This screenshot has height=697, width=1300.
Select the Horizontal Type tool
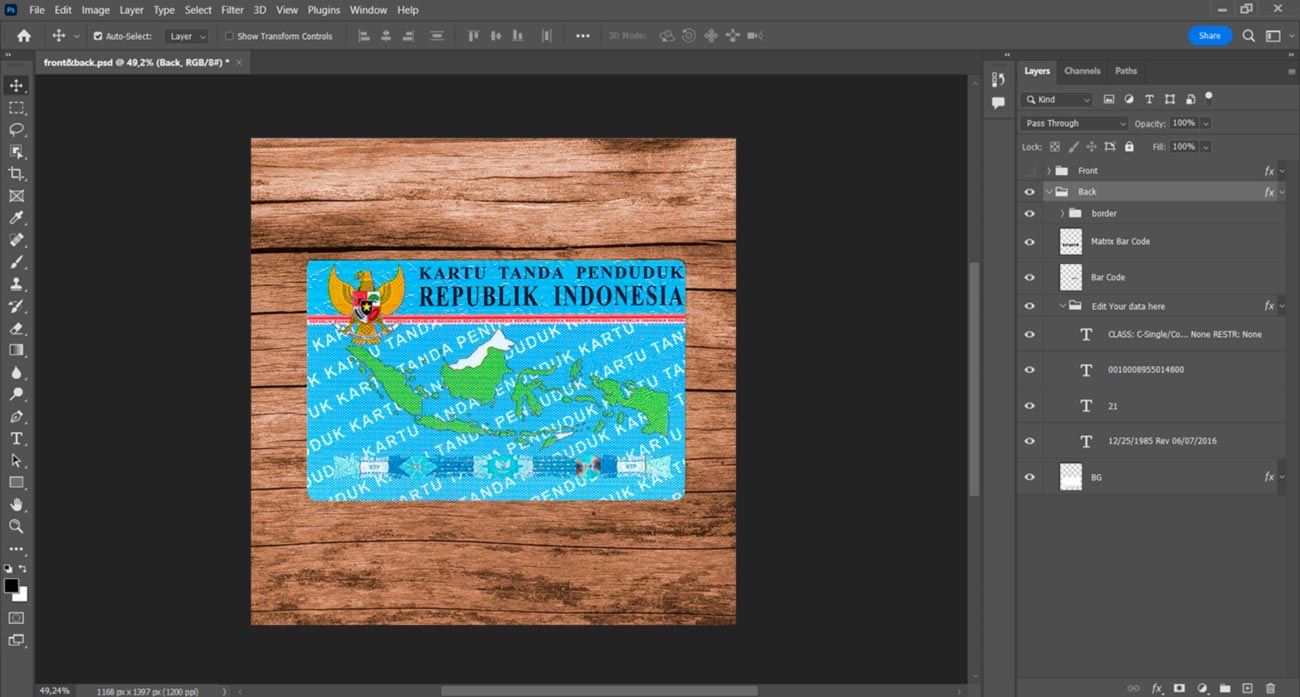click(16, 438)
